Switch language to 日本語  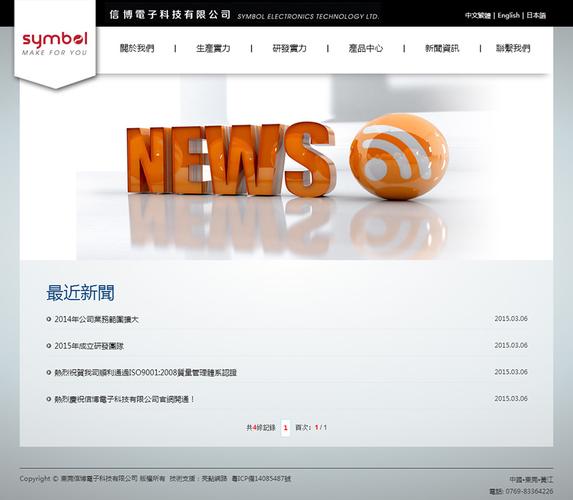point(536,15)
